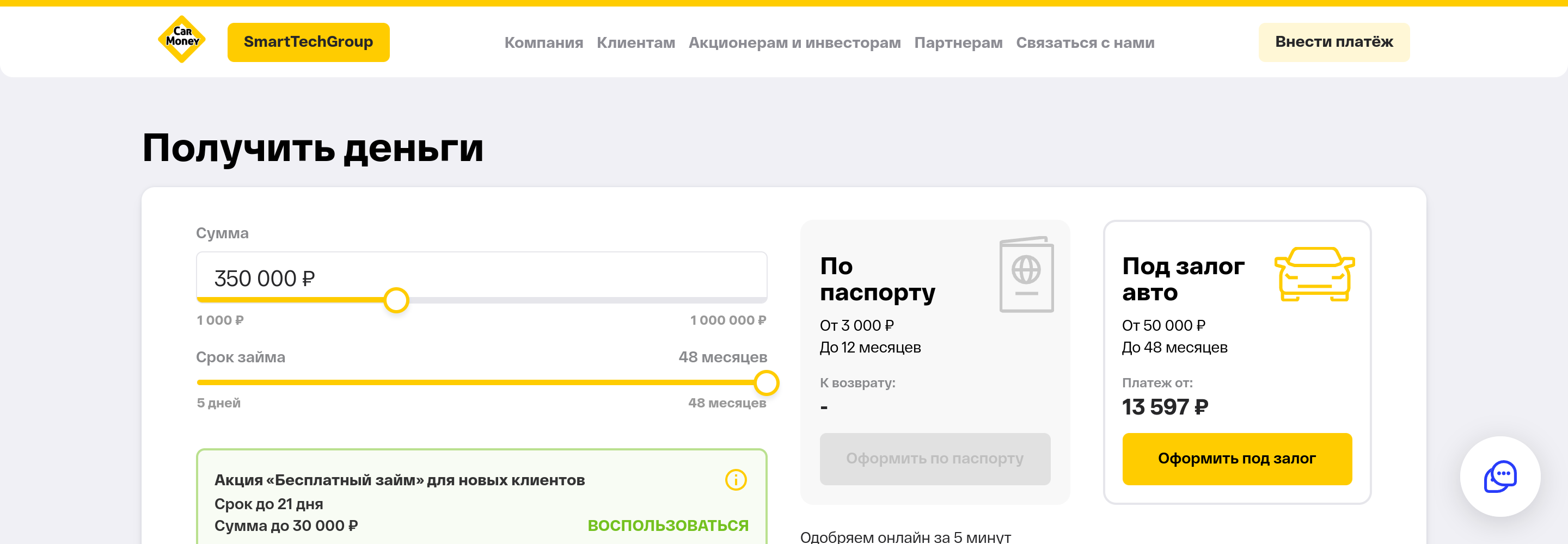Image resolution: width=1568 pixels, height=544 pixels.
Task: Click the От 3 000 ₽ text
Action: coord(856,325)
